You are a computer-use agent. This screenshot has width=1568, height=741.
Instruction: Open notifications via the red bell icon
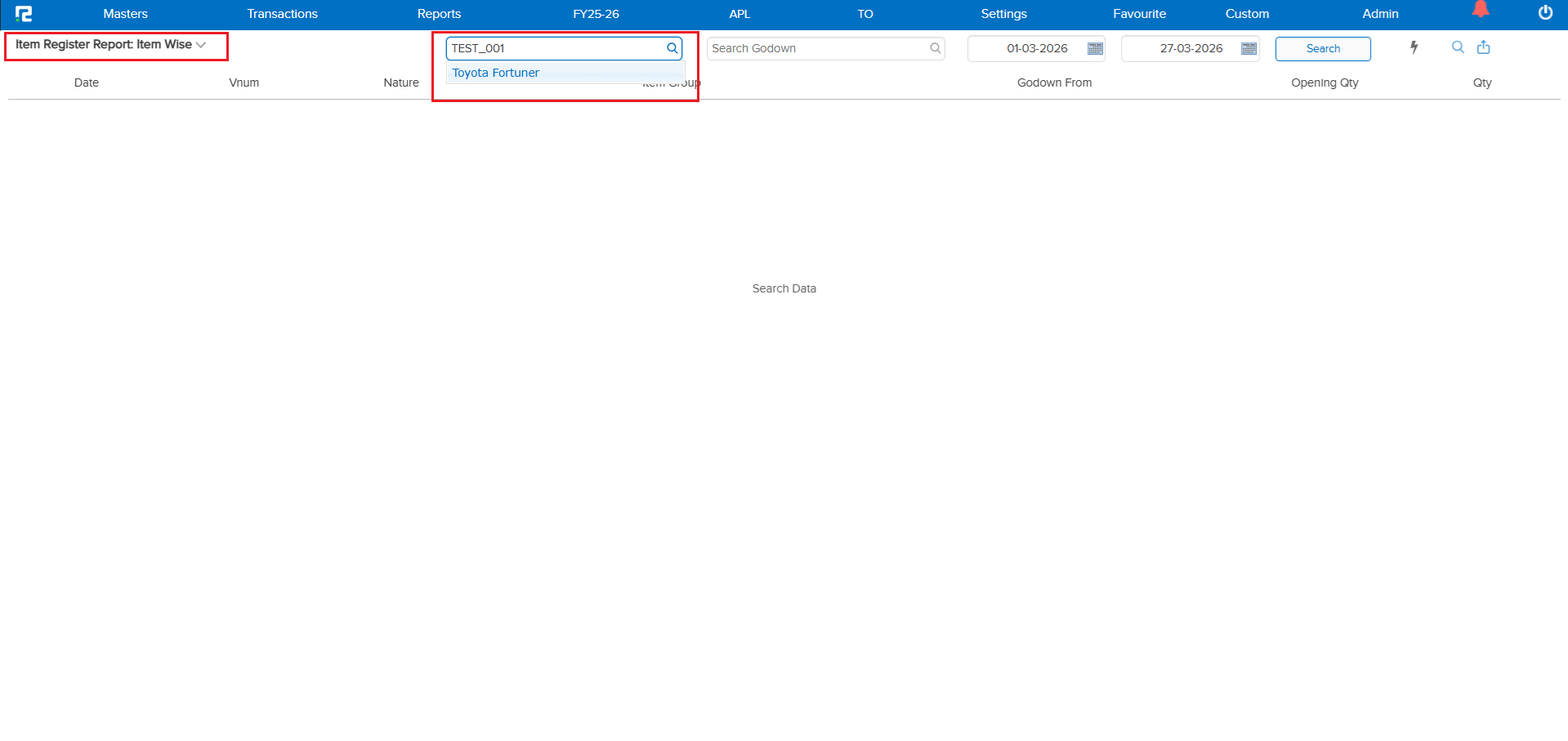(1481, 10)
